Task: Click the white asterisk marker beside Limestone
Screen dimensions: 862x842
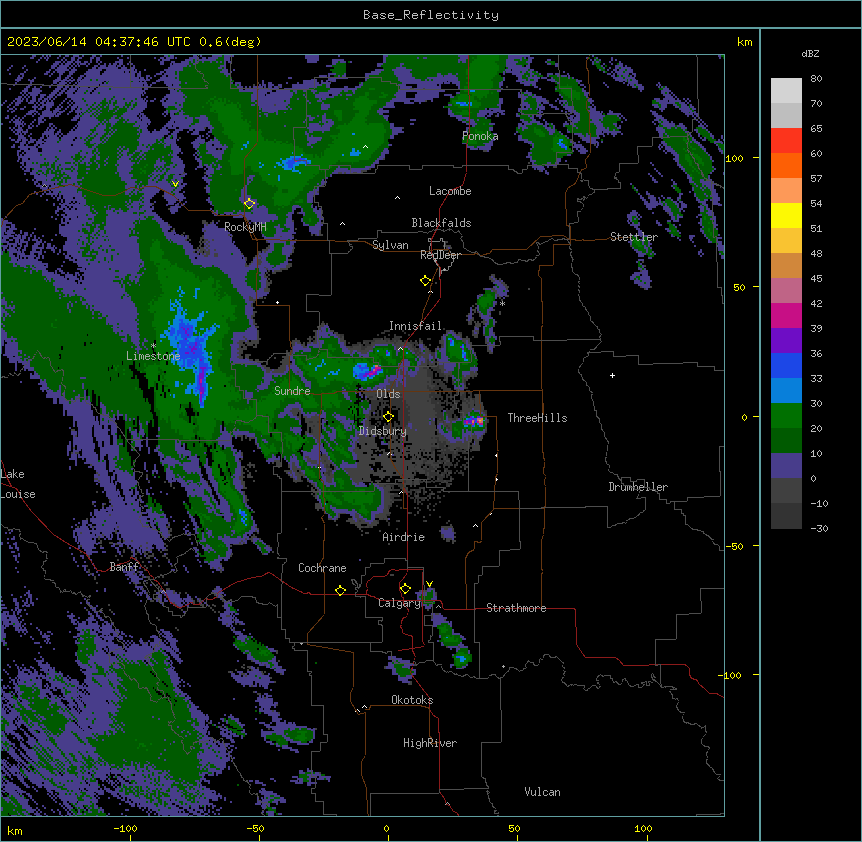Action: pyautogui.click(x=153, y=346)
